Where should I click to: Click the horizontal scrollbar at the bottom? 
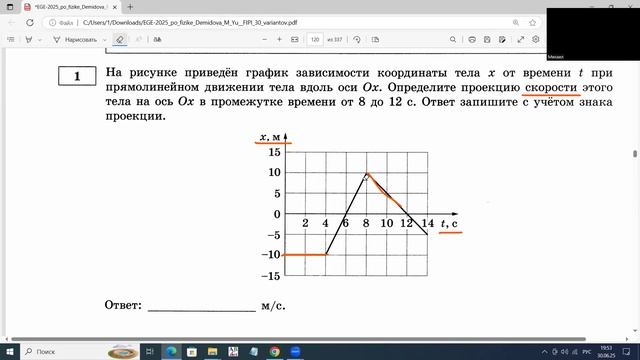298,339
